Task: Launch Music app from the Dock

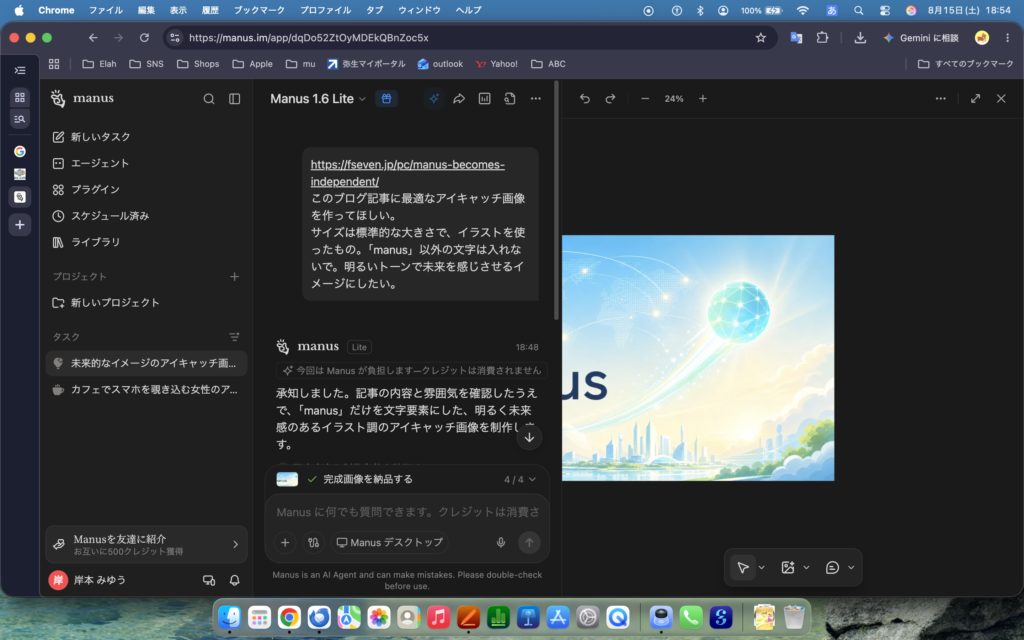Action: (x=438, y=617)
